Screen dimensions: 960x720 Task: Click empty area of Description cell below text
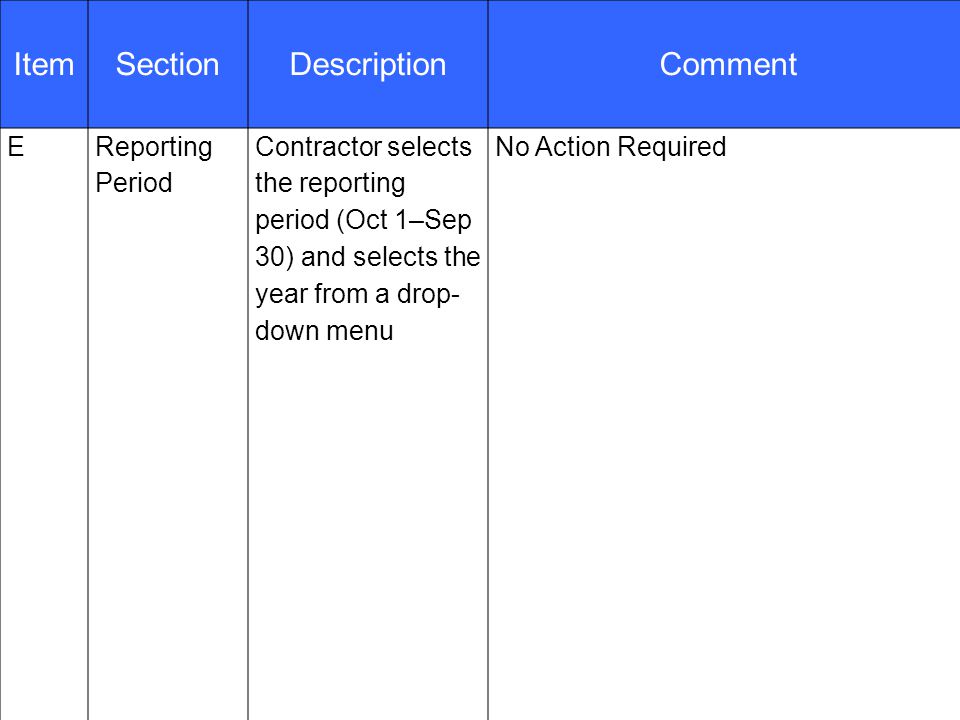[368, 533]
